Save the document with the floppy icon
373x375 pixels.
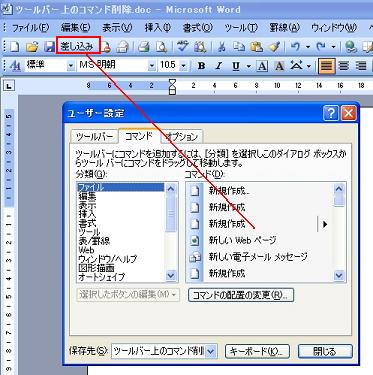click(50, 47)
